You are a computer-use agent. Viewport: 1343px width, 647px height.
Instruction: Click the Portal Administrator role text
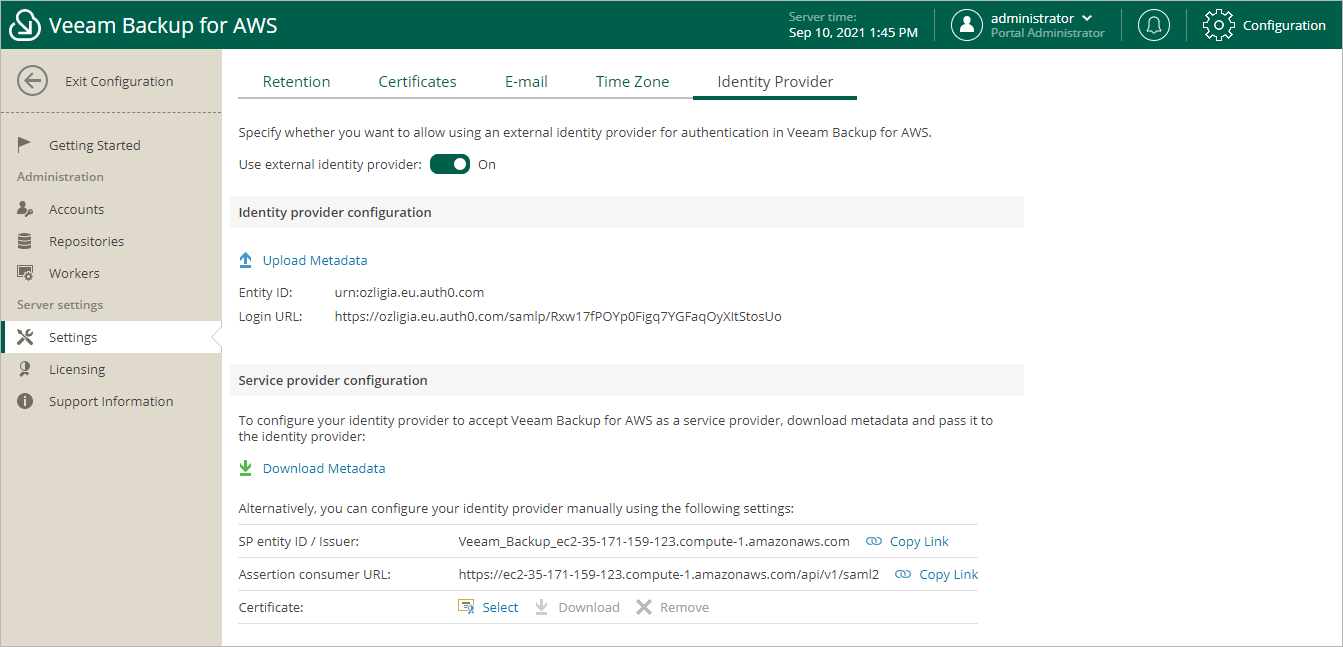1048,33
